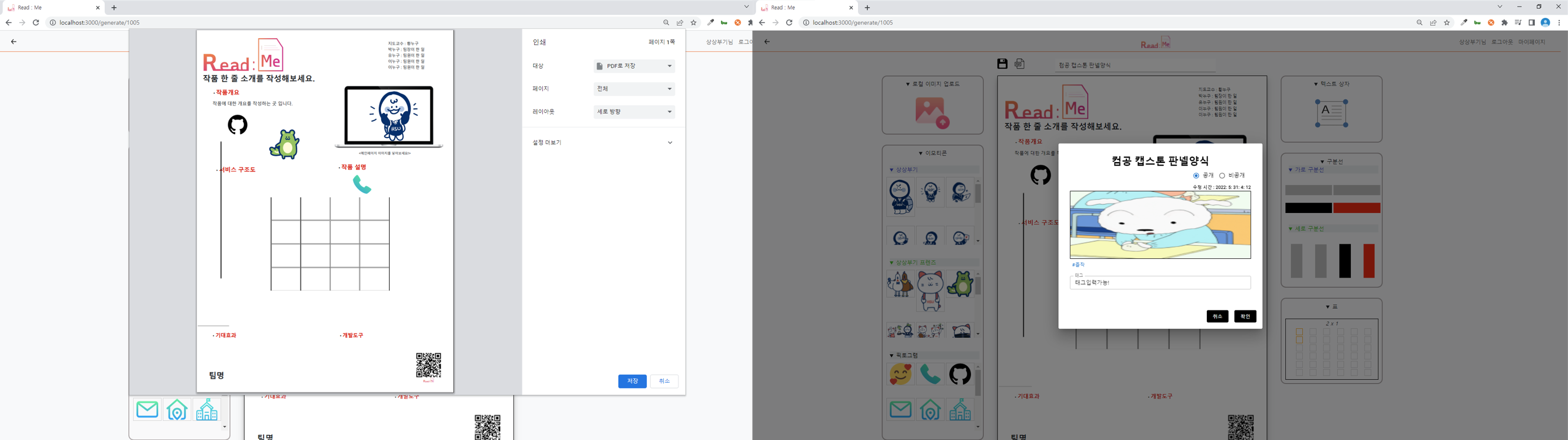Pick the mail pictogram in the right window
The height and width of the screenshot is (440, 1568).
coord(900,410)
